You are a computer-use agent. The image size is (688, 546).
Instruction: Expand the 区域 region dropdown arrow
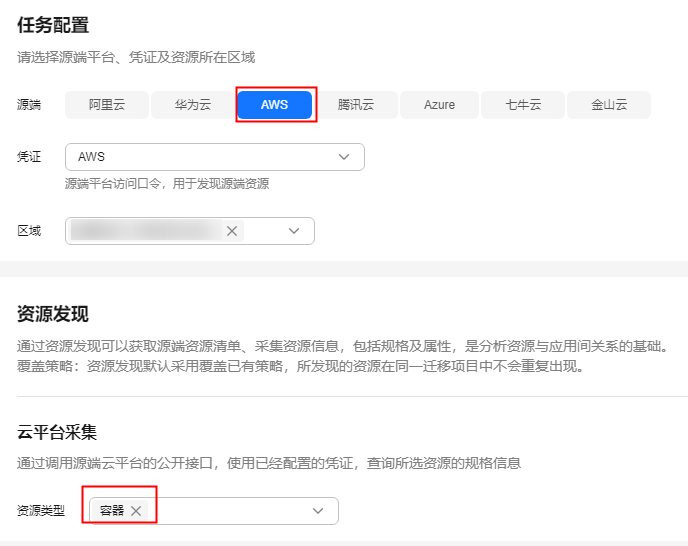(294, 231)
